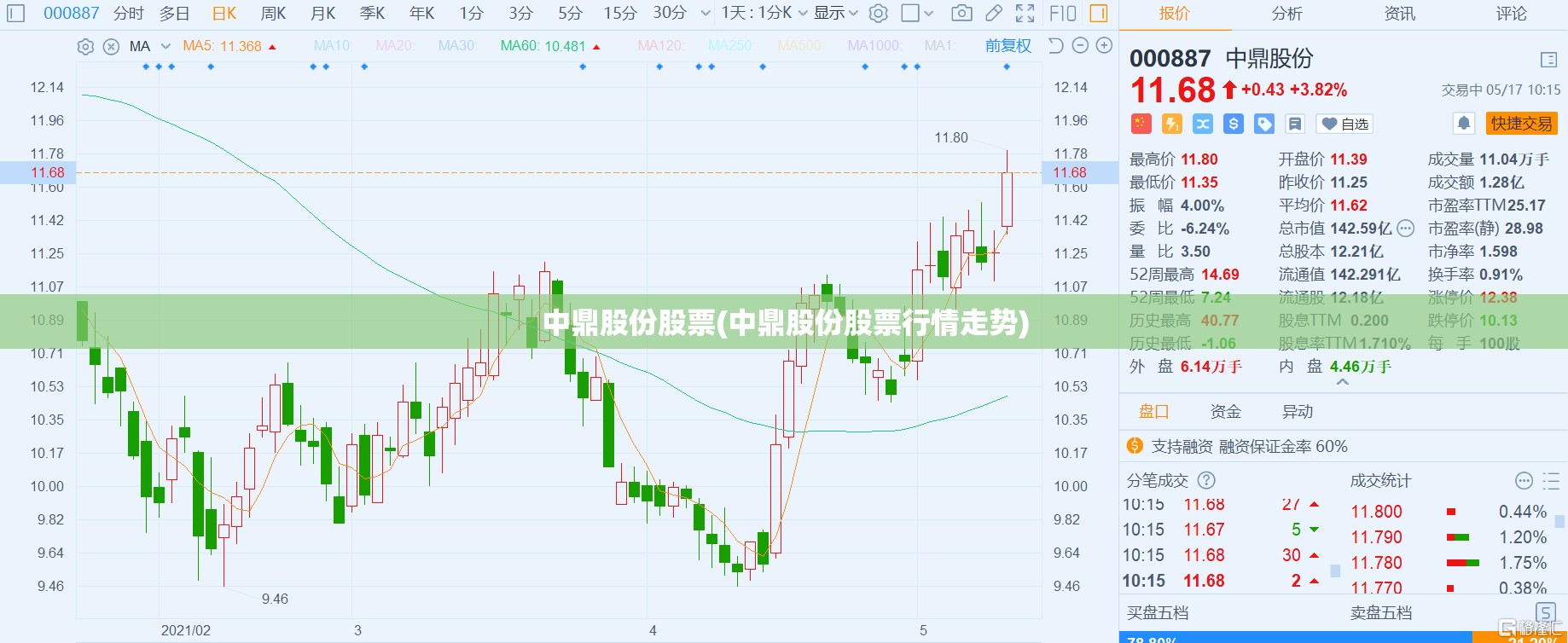
Task: Zoom out chart with minus icon
Action: [1080, 46]
